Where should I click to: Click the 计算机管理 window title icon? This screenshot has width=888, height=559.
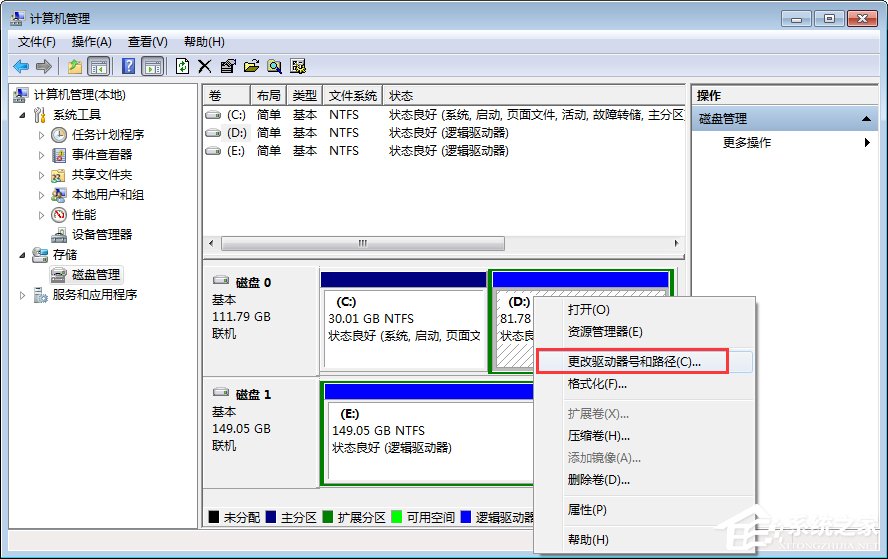click(18, 19)
